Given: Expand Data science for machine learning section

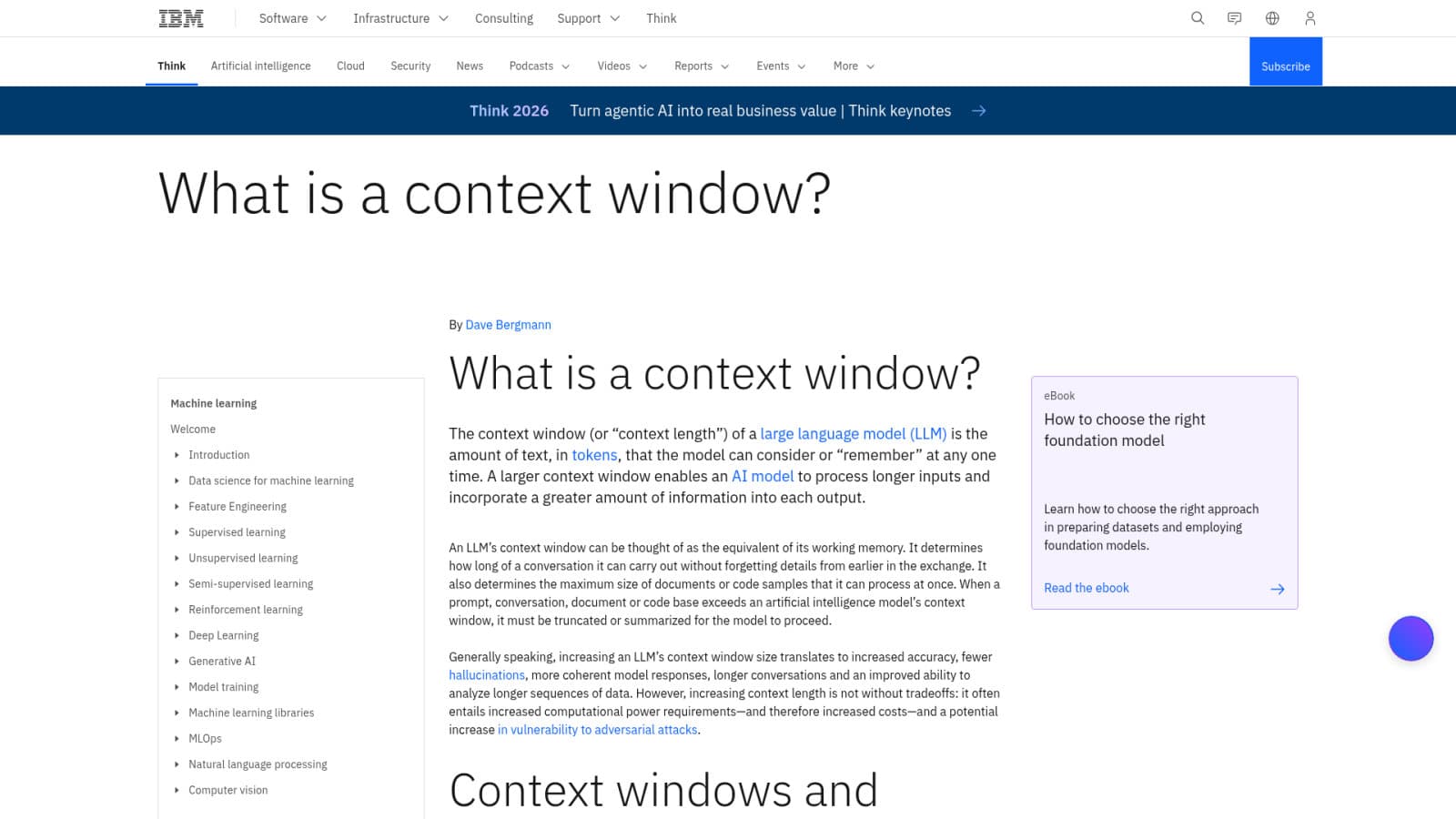Looking at the screenshot, I should (x=177, y=480).
